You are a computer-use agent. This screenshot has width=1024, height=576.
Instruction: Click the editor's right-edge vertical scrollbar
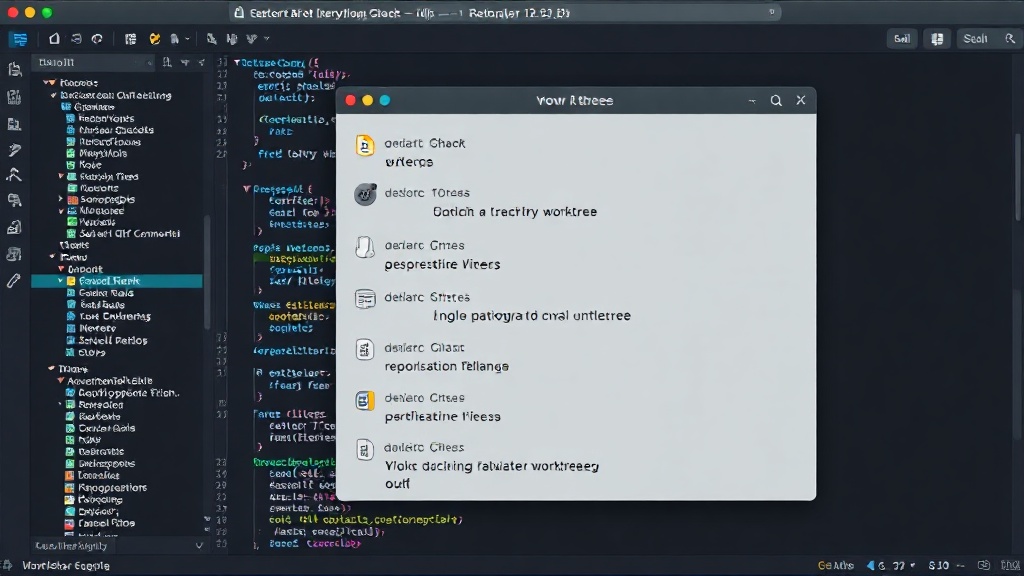click(1019, 178)
